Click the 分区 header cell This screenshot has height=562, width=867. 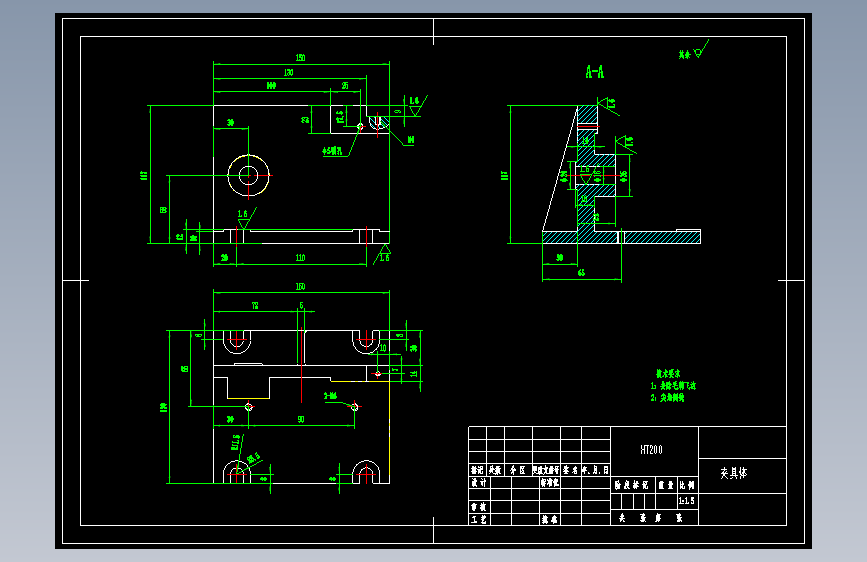point(518,470)
